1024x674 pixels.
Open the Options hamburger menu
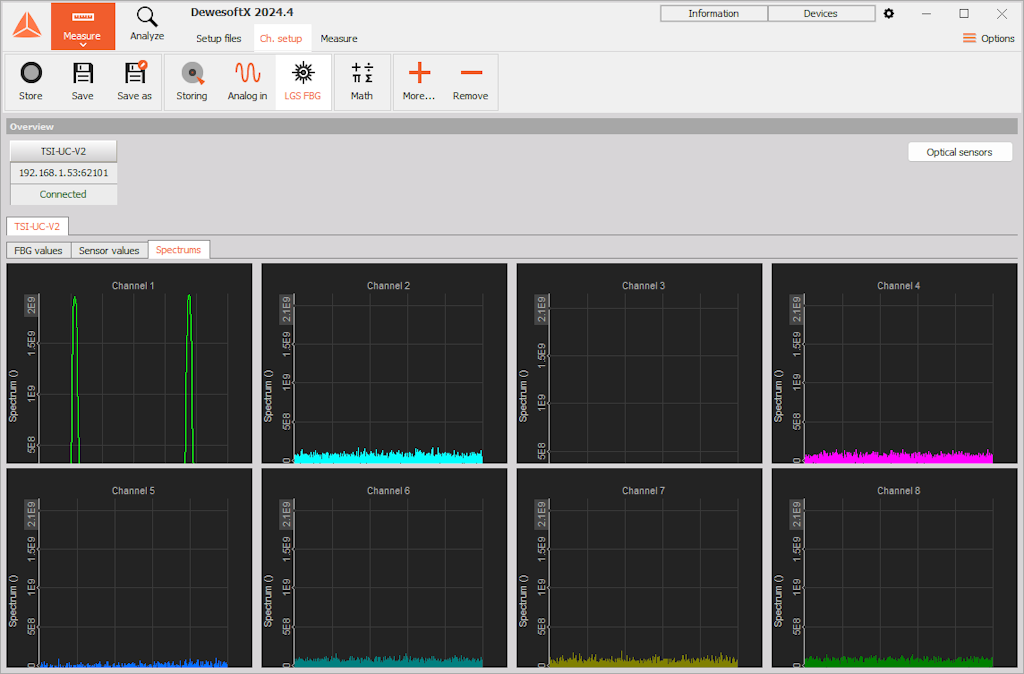point(989,39)
